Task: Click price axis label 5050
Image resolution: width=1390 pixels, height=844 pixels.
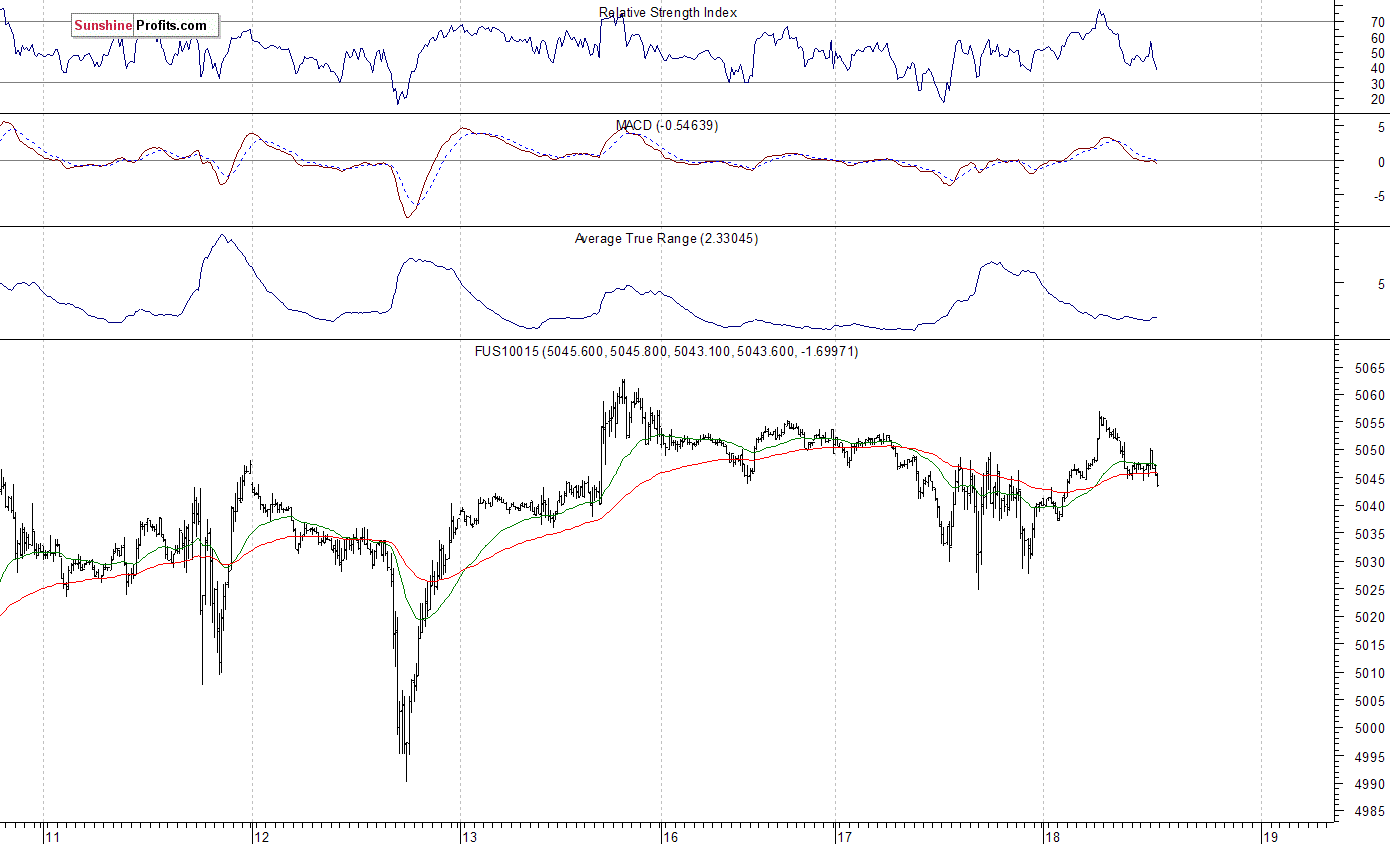Action: [x=1370, y=452]
